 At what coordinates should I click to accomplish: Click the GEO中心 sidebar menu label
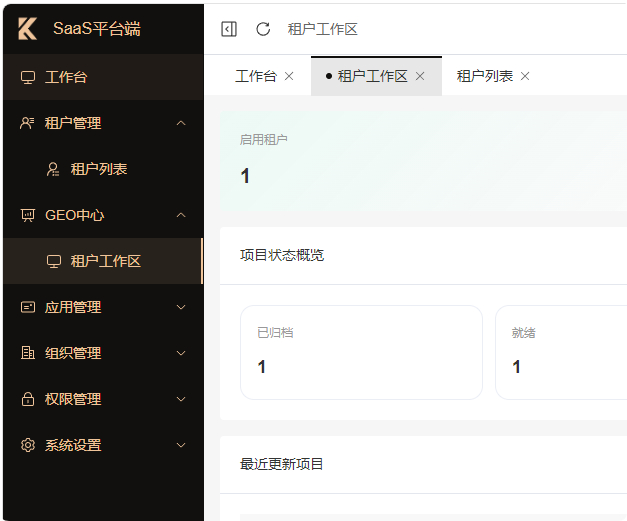coord(74,215)
